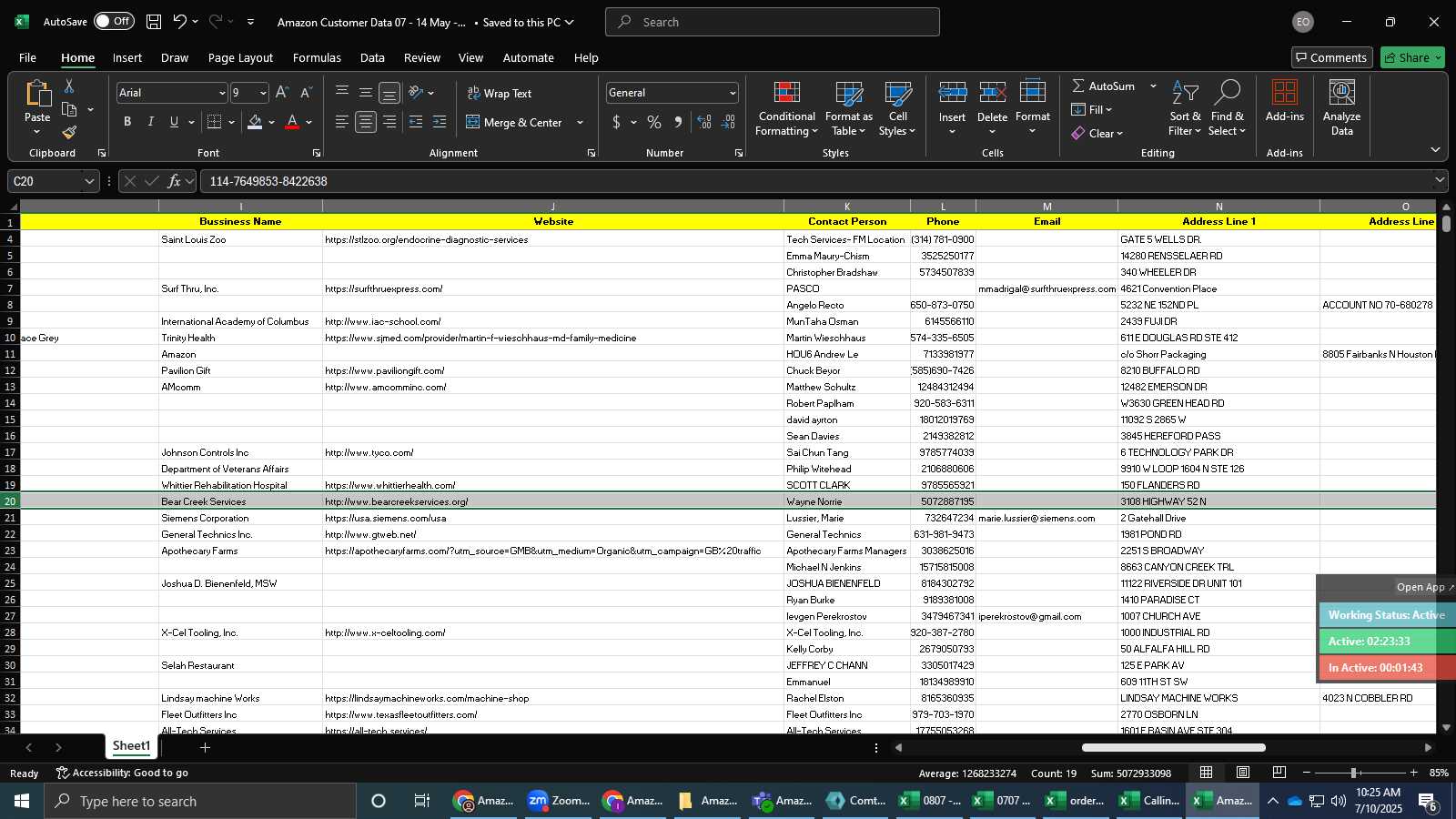The width and height of the screenshot is (1456, 819).
Task: Open the File tab
Action: point(28,57)
